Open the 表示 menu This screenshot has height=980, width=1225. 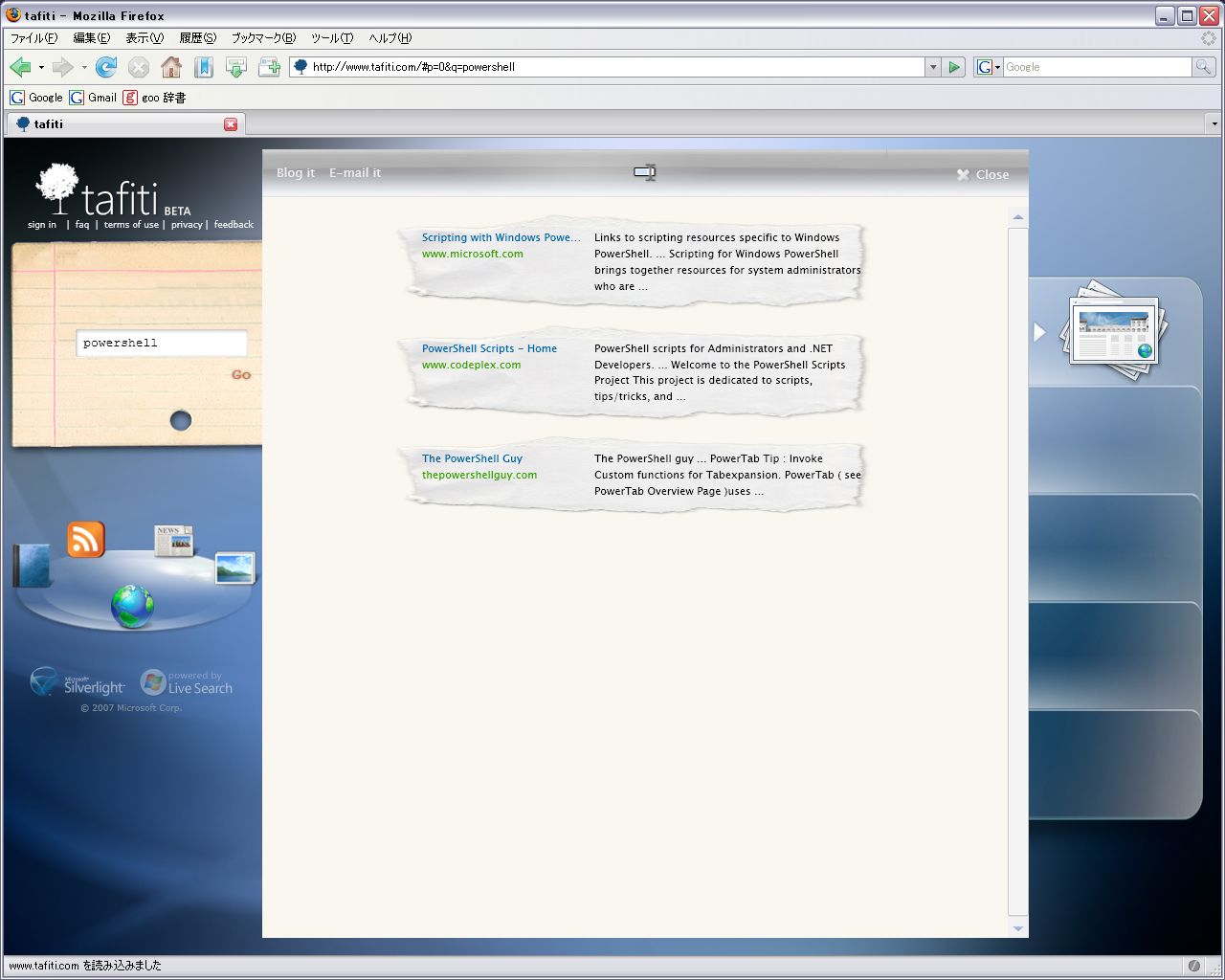click(145, 38)
